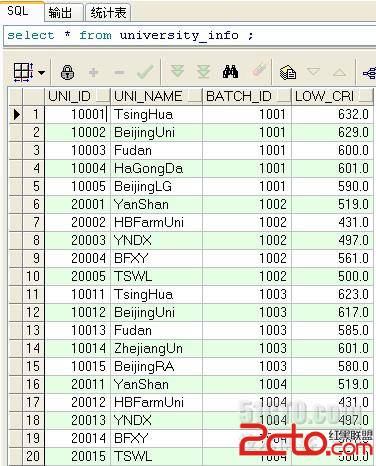
Task: Click the cell containing 10013
Action: tap(77, 330)
